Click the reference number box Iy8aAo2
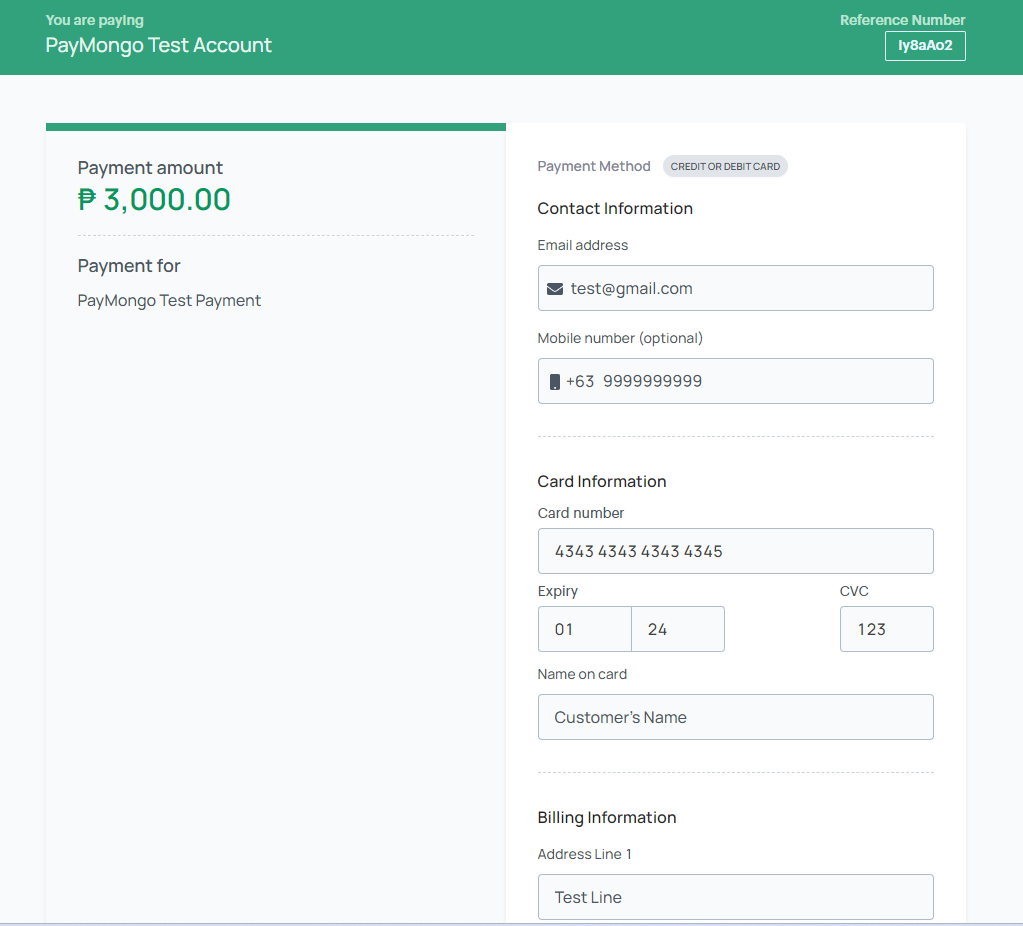The width and height of the screenshot is (1023, 926). 925,46
